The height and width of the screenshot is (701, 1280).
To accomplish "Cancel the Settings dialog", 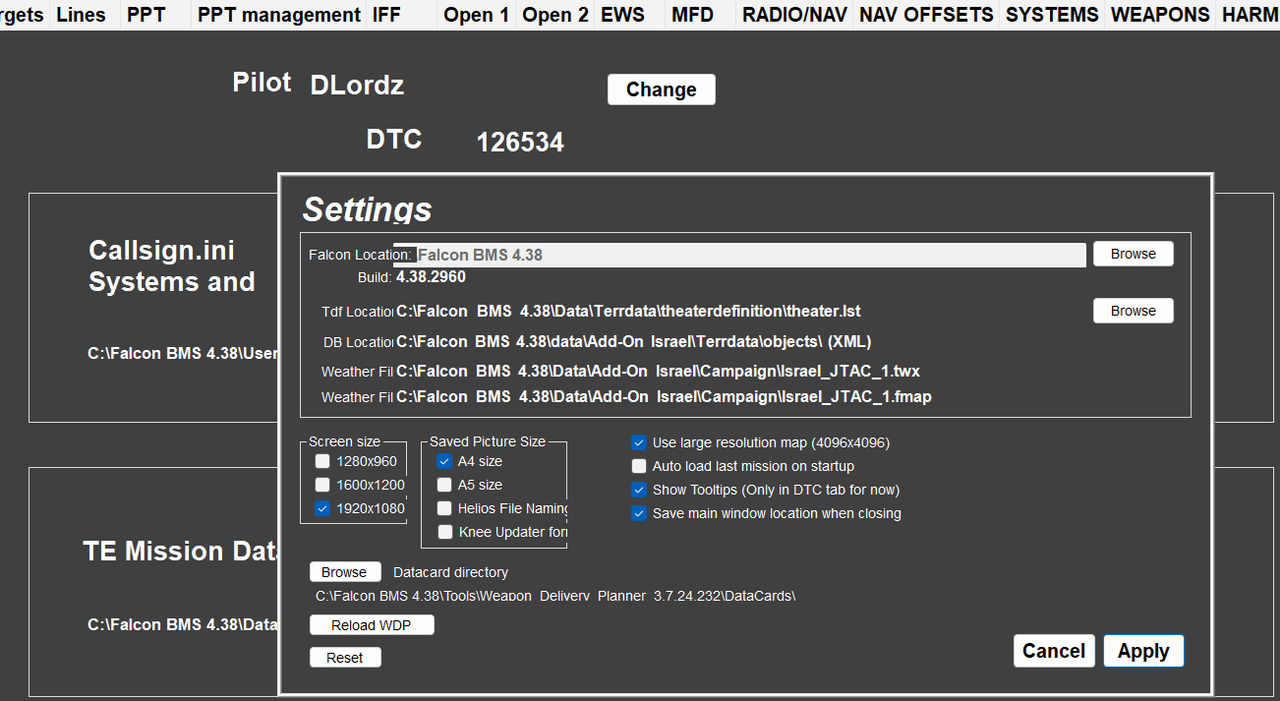I will (x=1054, y=651).
